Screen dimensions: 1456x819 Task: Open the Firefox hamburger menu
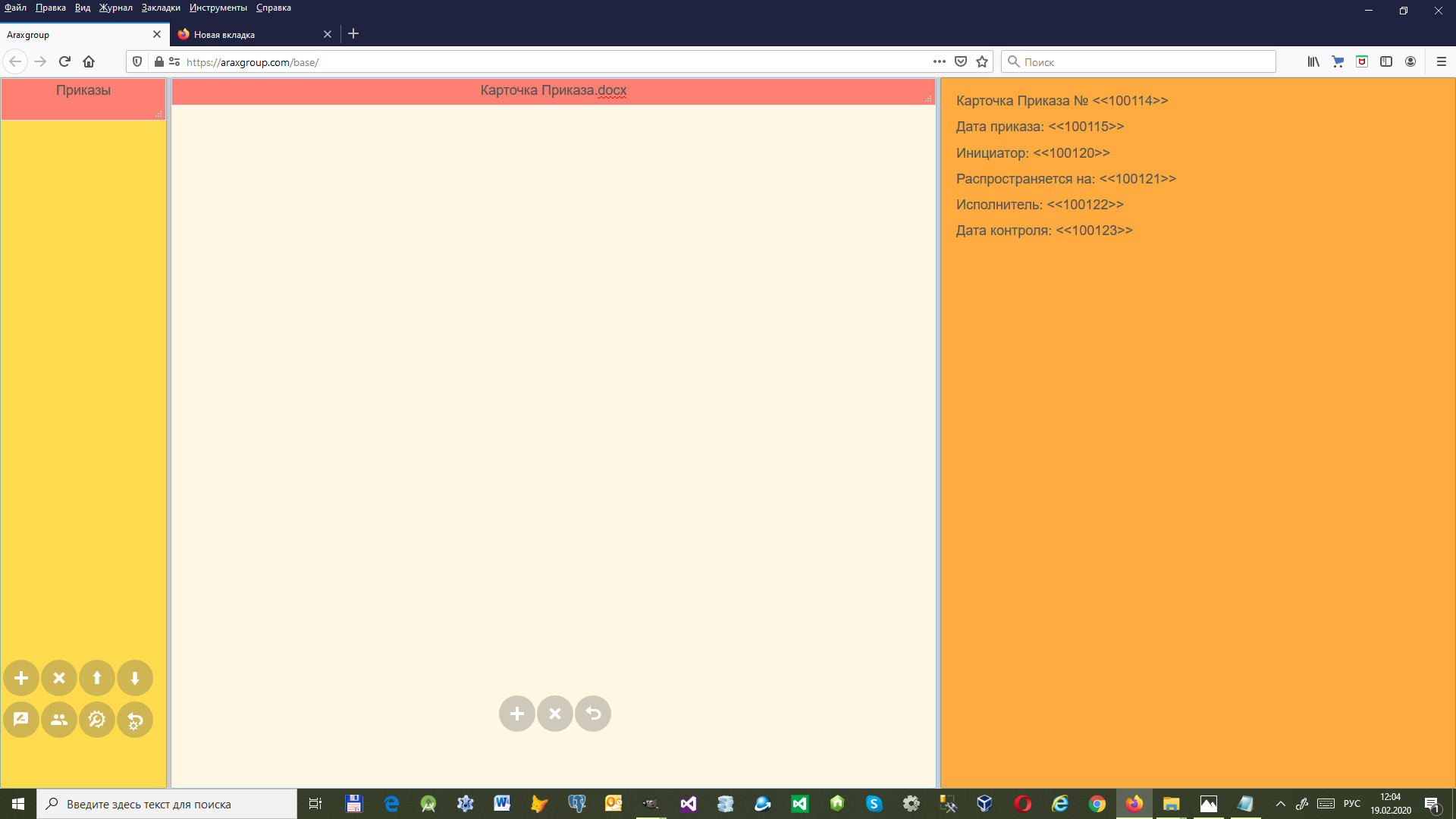click(1442, 62)
